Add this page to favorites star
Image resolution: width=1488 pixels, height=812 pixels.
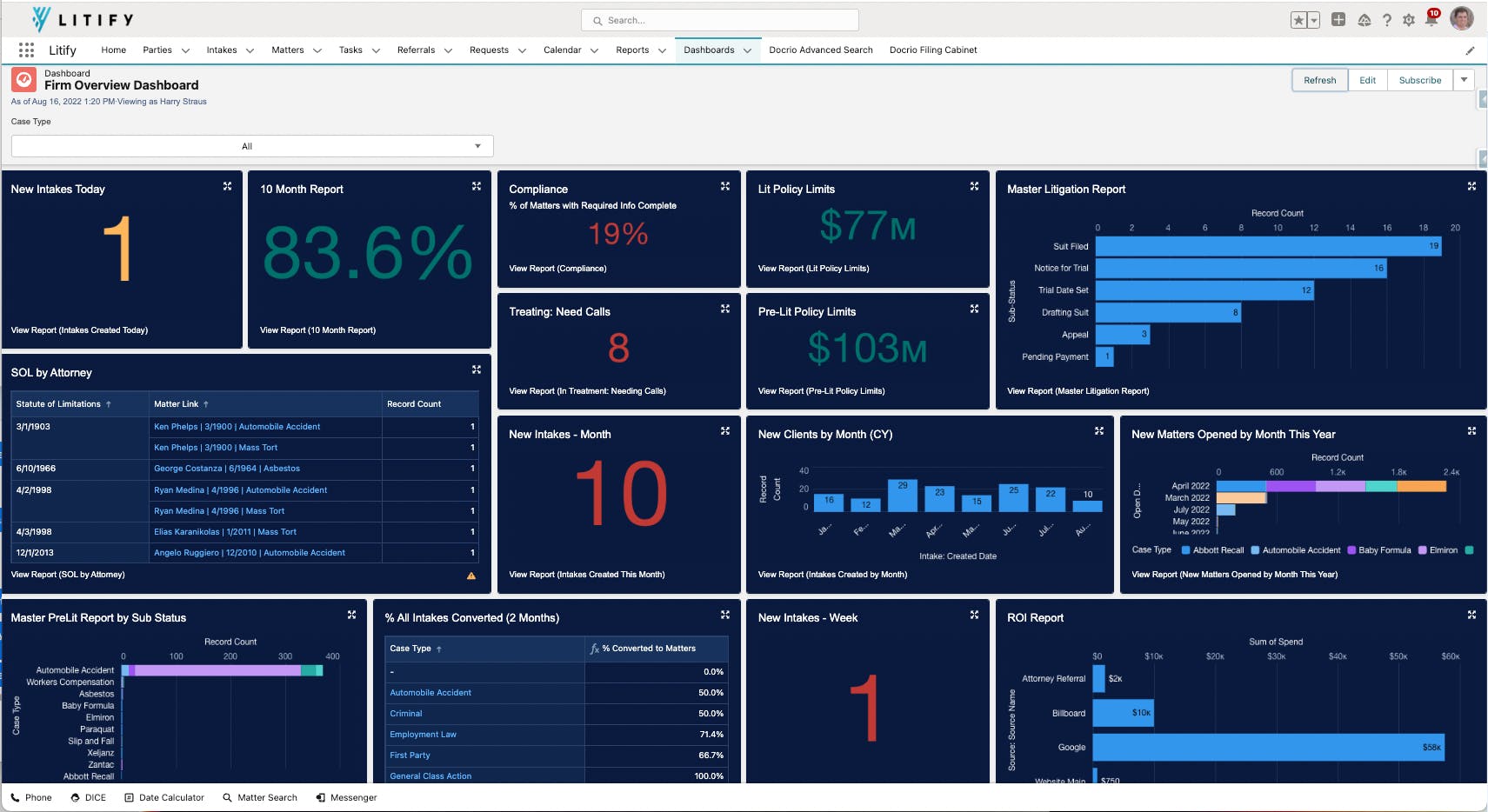(x=1298, y=20)
